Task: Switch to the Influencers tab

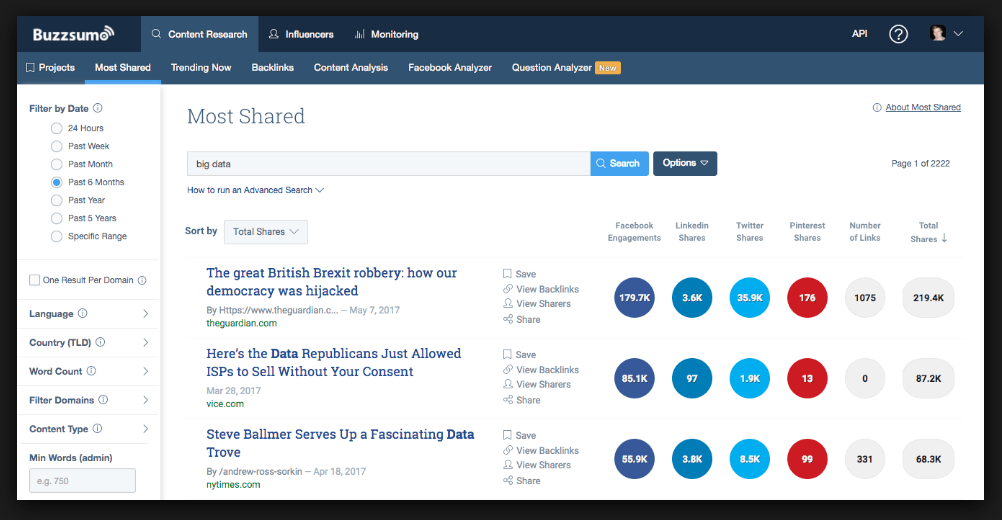Action: point(301,34)
